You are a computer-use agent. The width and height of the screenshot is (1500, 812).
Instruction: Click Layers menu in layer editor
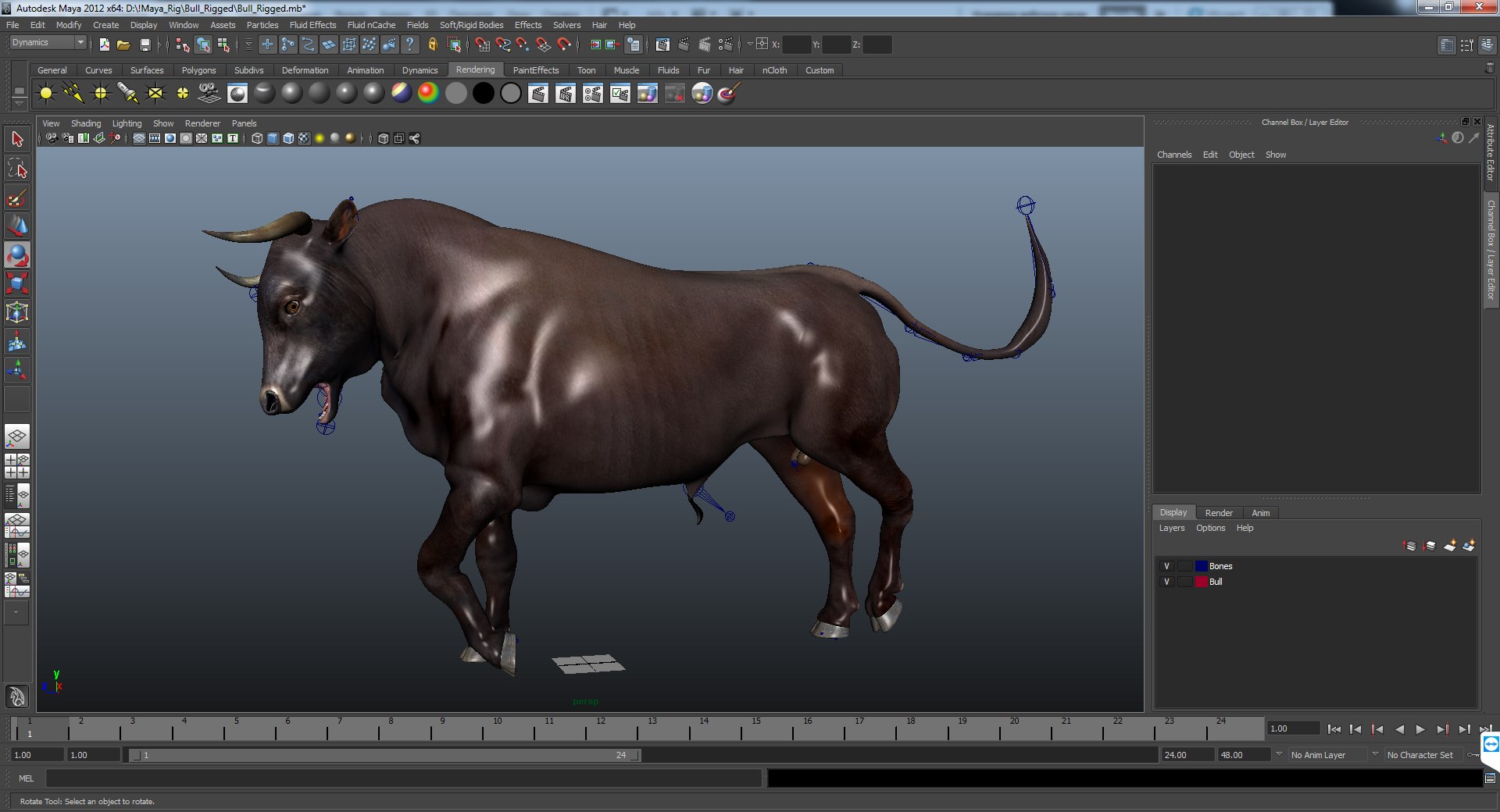point(1171,529)
